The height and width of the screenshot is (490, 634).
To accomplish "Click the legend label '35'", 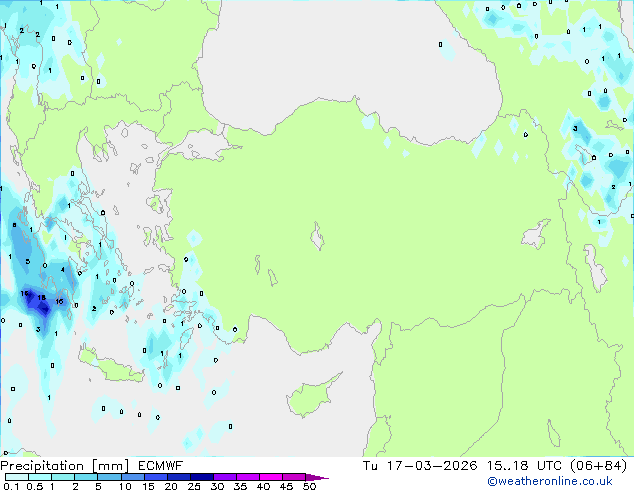I will (x=240, y=486).
